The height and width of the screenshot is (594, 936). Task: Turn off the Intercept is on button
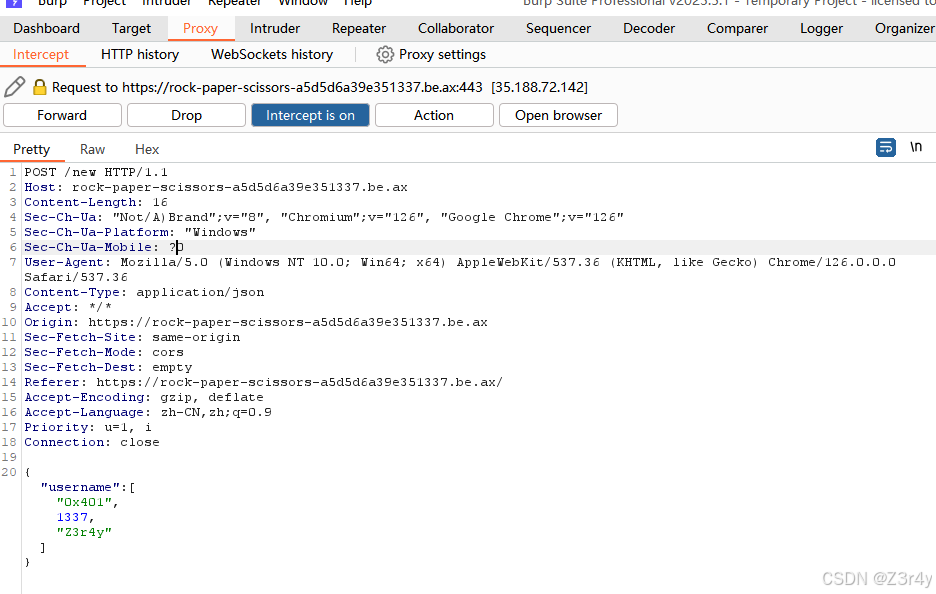coord(310,115)
